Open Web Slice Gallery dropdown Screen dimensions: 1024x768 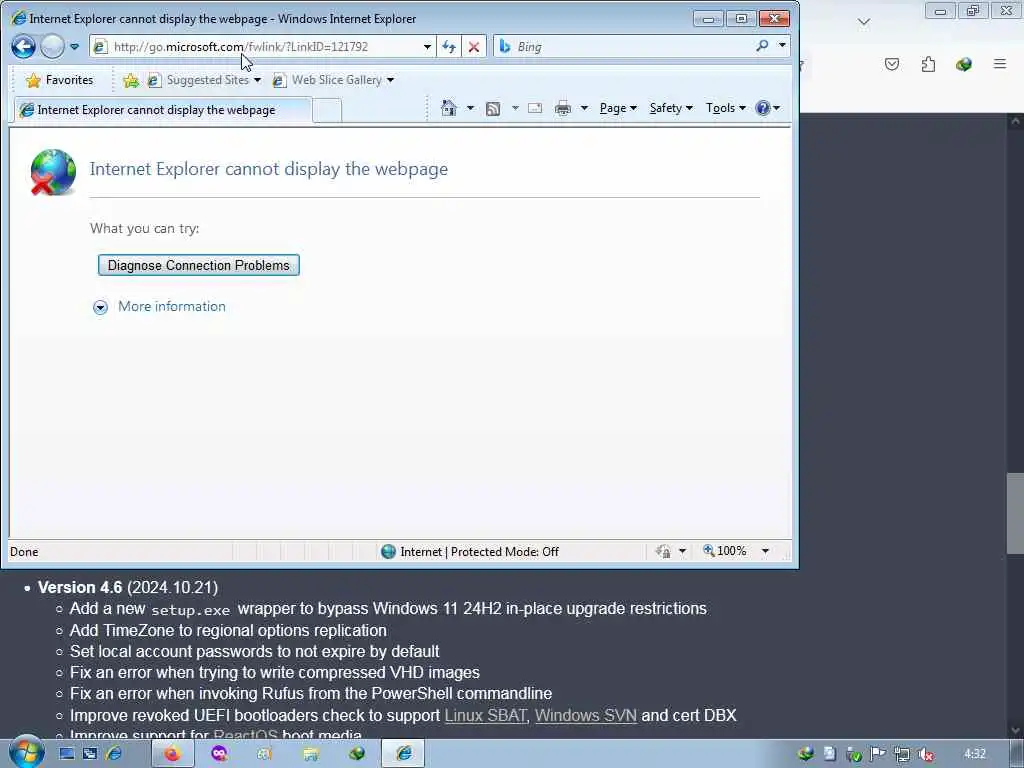pos(333,80)
